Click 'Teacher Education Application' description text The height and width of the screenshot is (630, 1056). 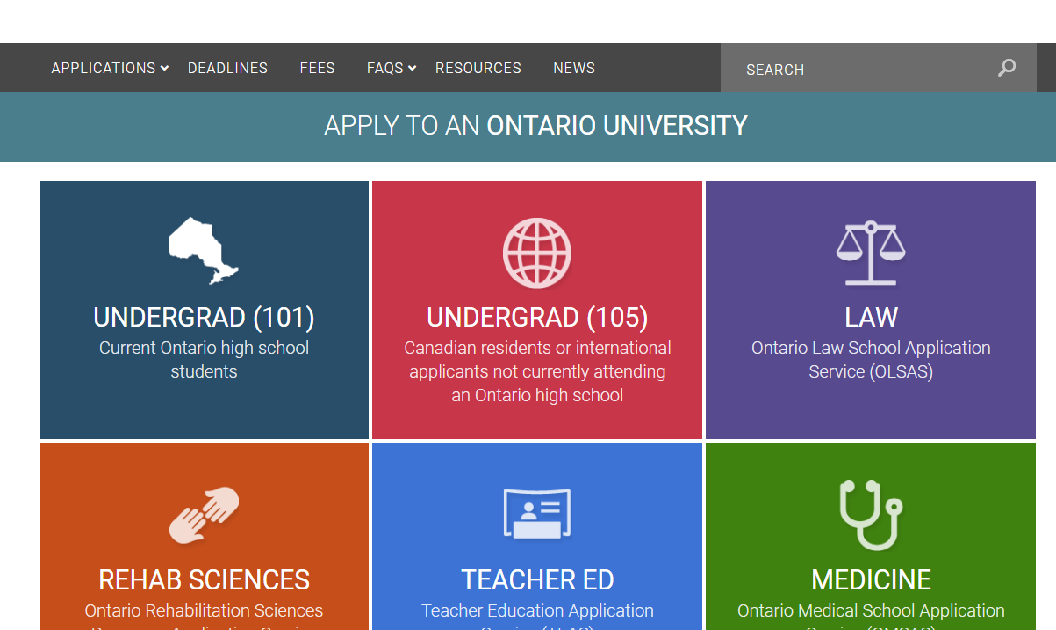coord(537,611)
